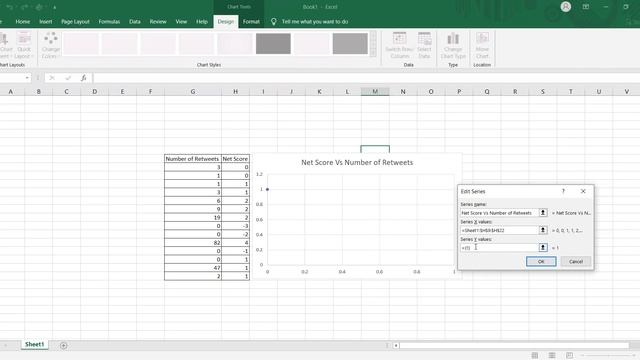This screenshot has height=360, width=640.
Task: Click the Ribbon Display Options icon
Action: 586,7
